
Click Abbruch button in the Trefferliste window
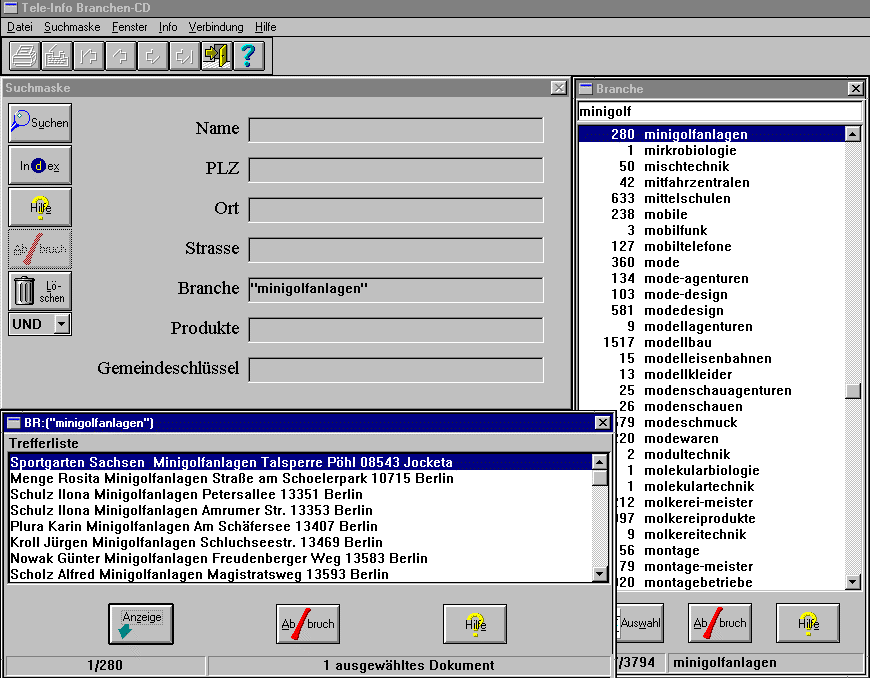pyautogui.click(x=307, y=624)
